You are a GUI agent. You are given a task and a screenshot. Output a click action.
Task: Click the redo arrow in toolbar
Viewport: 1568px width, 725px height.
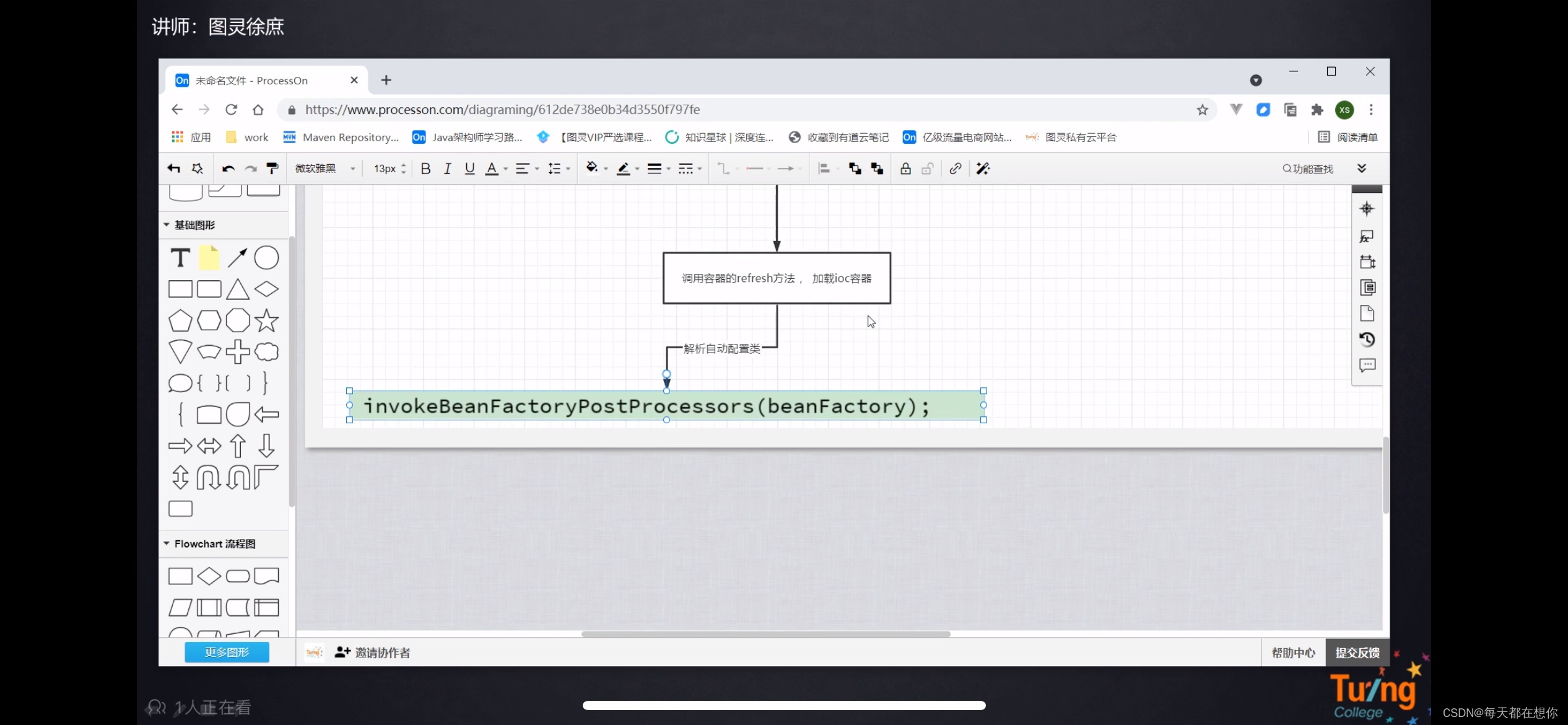(250, 169)
